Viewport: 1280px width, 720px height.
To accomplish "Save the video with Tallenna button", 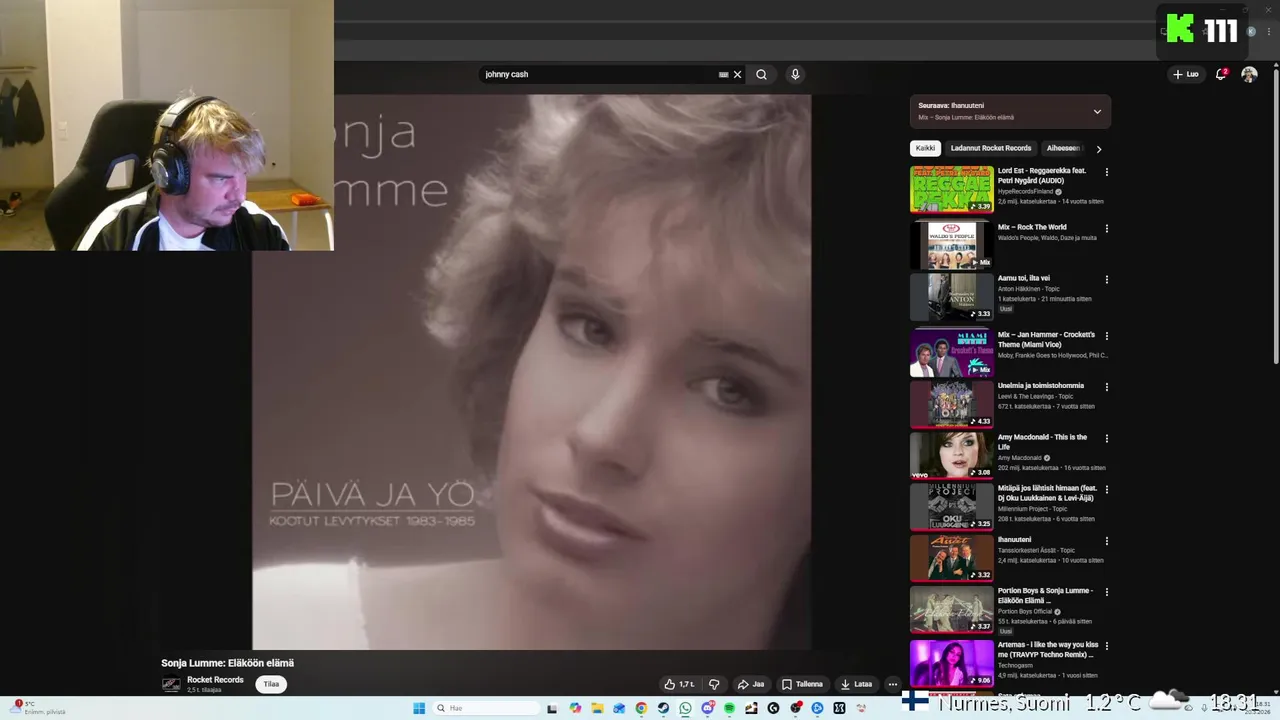I will pos(802,684).
